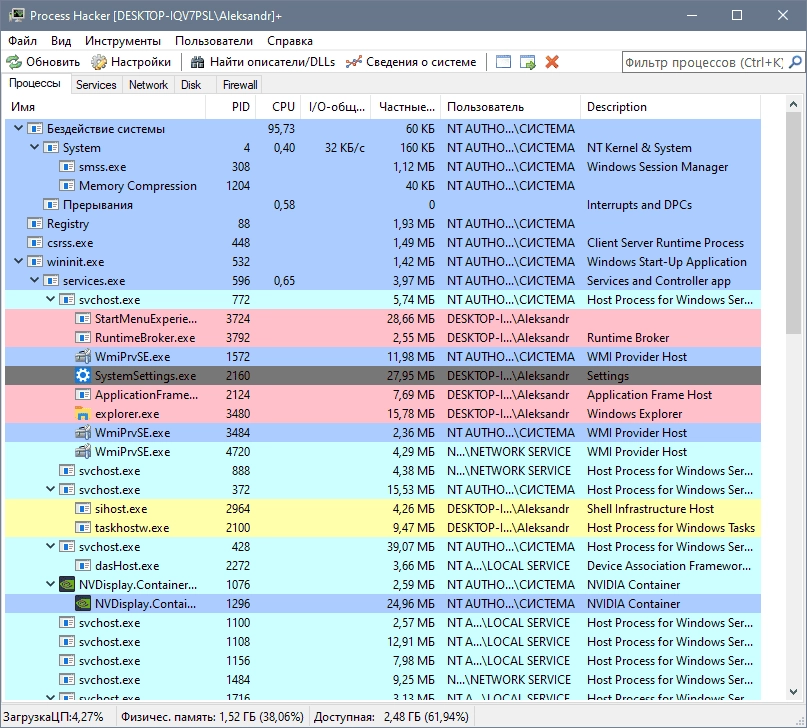Sort by the Description column header
This screenshot has width=807, height=728.
pyautogui.click(x=671, y=106)
